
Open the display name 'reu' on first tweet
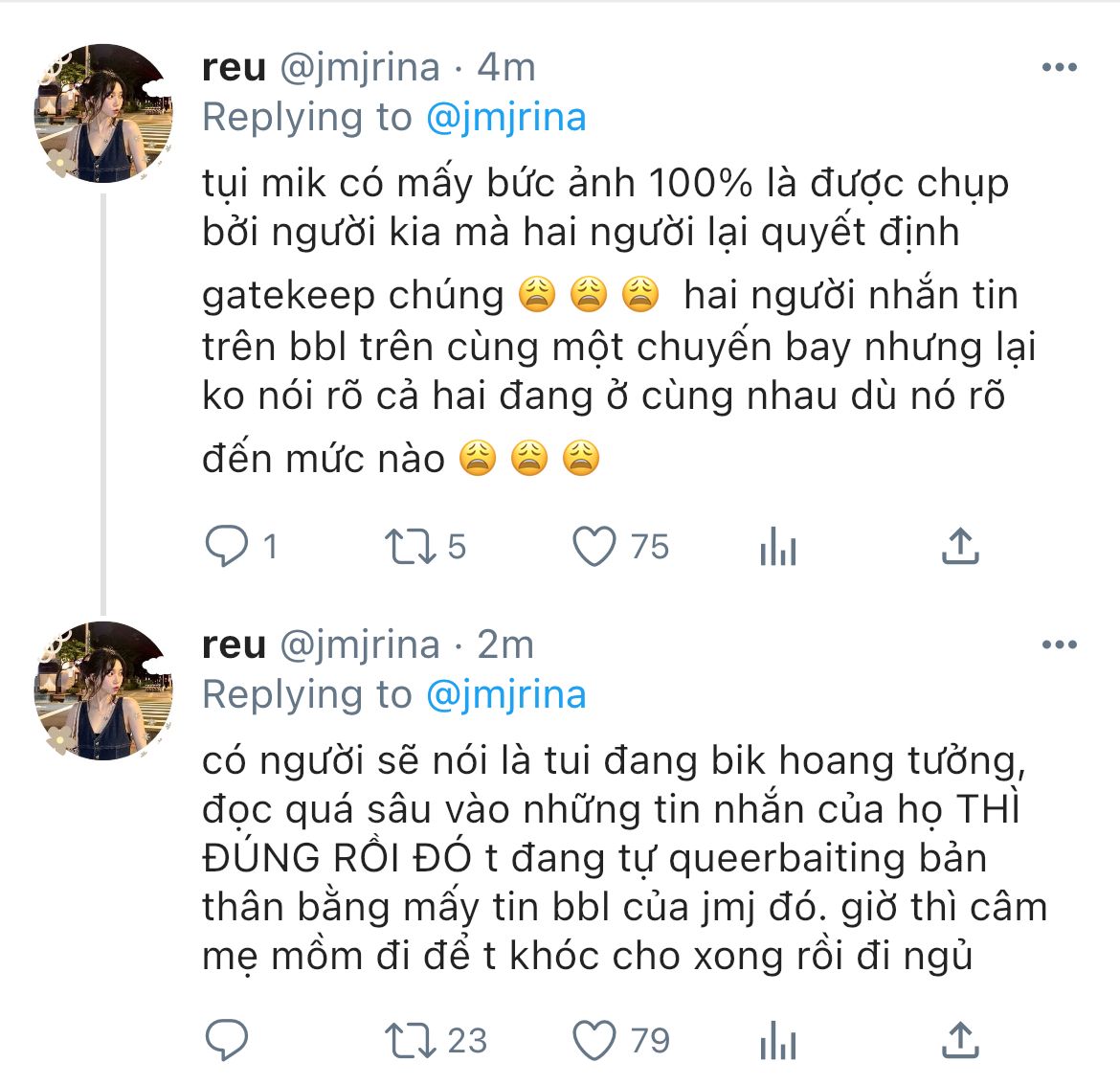click(x=234, y=68)
